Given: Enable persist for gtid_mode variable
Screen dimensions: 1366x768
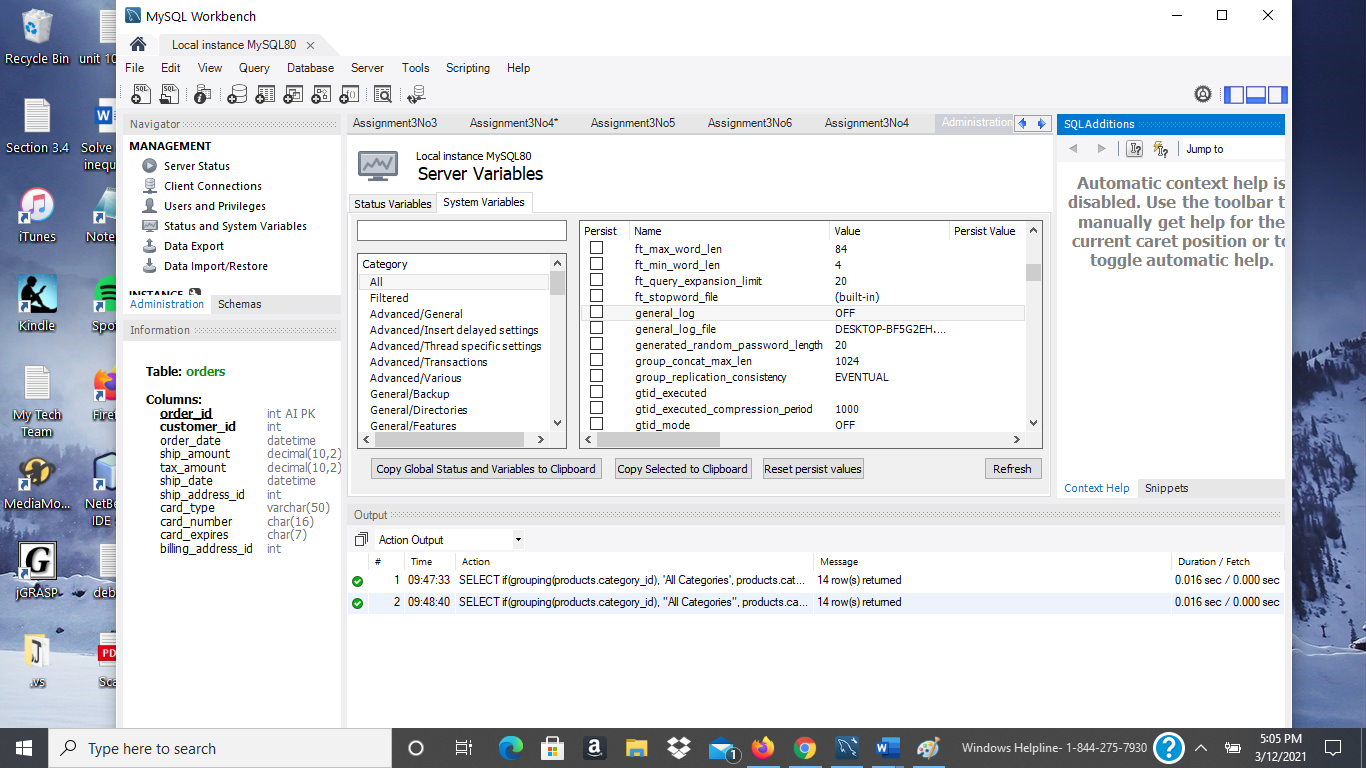Looking at the screenshot, I should (x=595, y=424).
